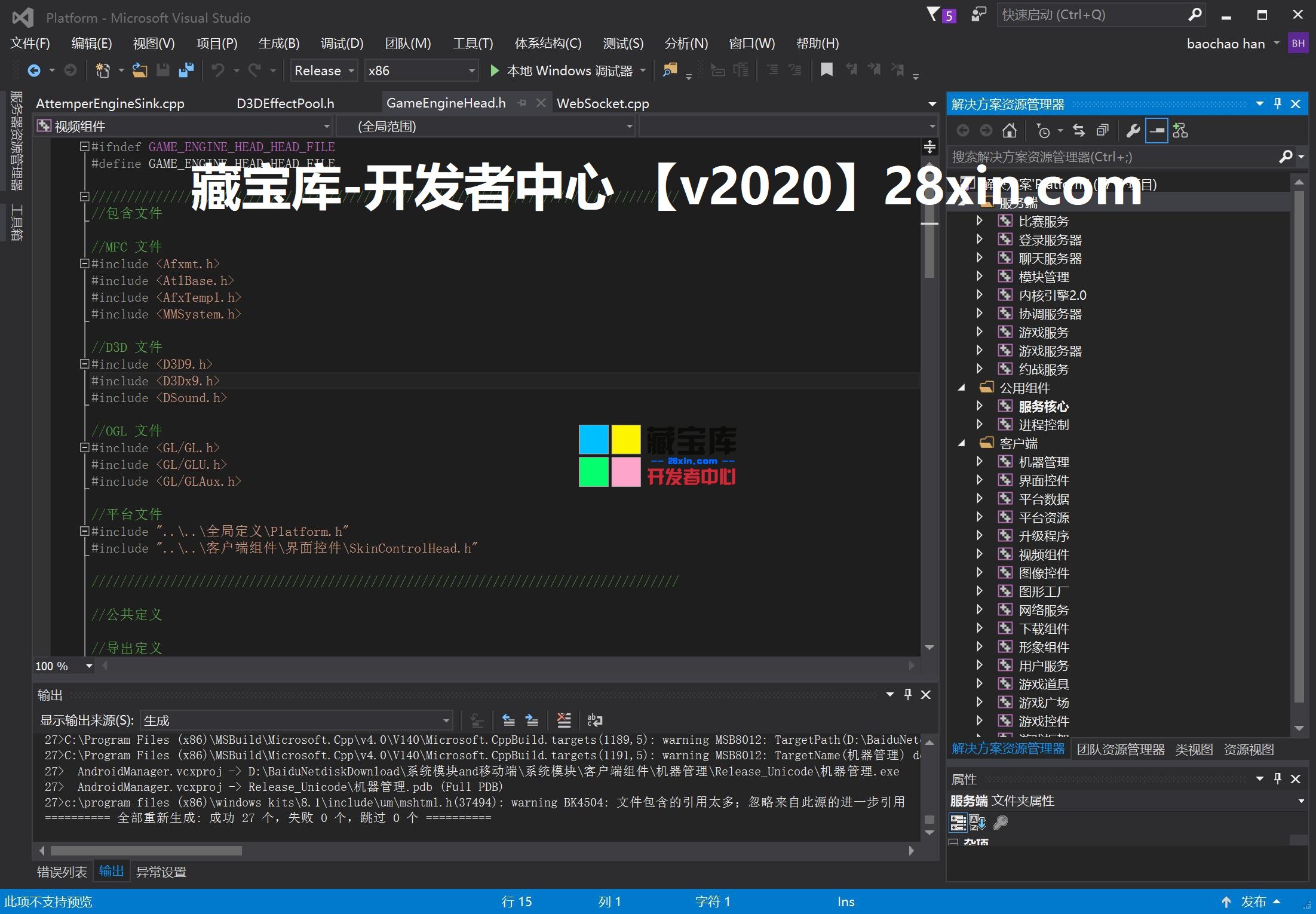1316x914 pixels.
Task: Sync with active document arrows icon
Action: 1079,130
